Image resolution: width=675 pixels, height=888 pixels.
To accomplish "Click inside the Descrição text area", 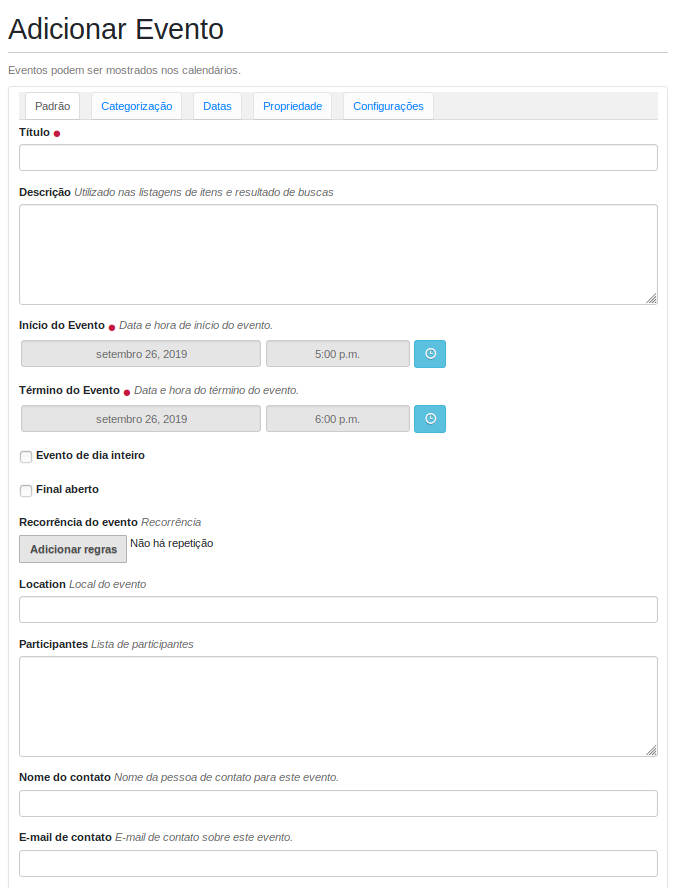I will [338, 254].
